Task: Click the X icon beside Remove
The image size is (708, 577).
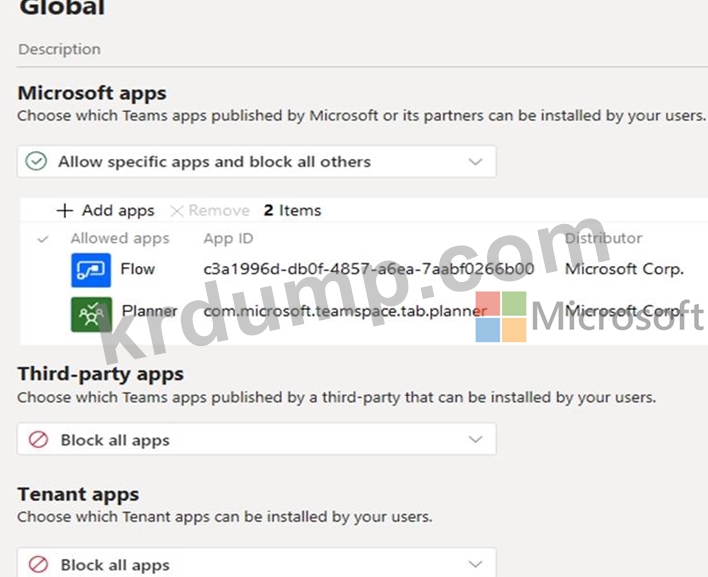Action: [x=177, y=211]
